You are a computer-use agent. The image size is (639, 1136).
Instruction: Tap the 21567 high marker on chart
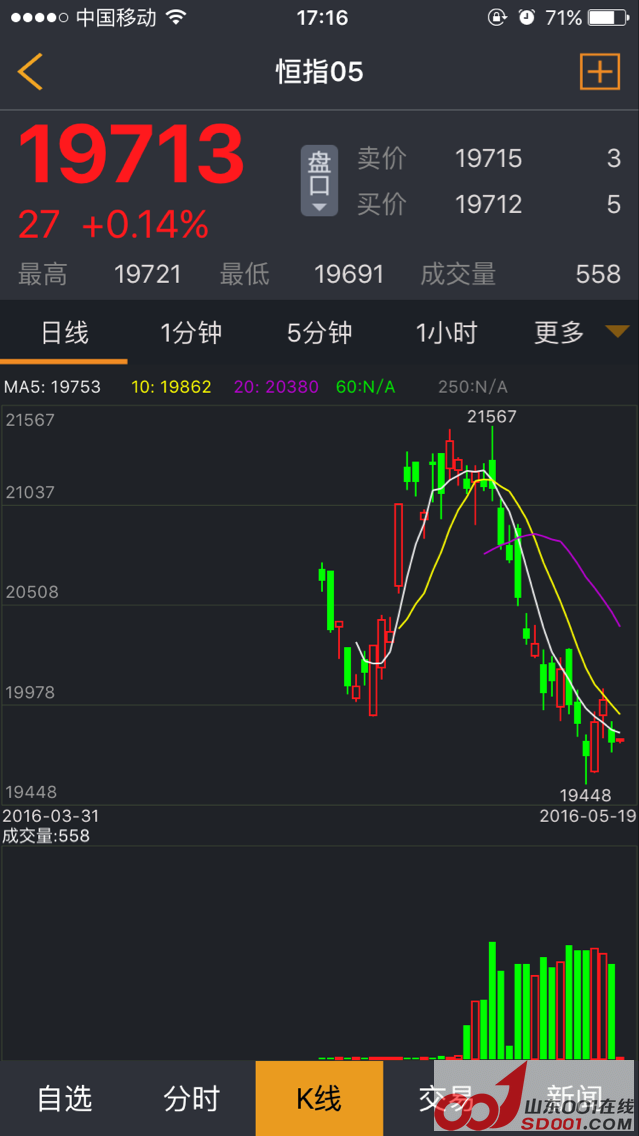492,416
